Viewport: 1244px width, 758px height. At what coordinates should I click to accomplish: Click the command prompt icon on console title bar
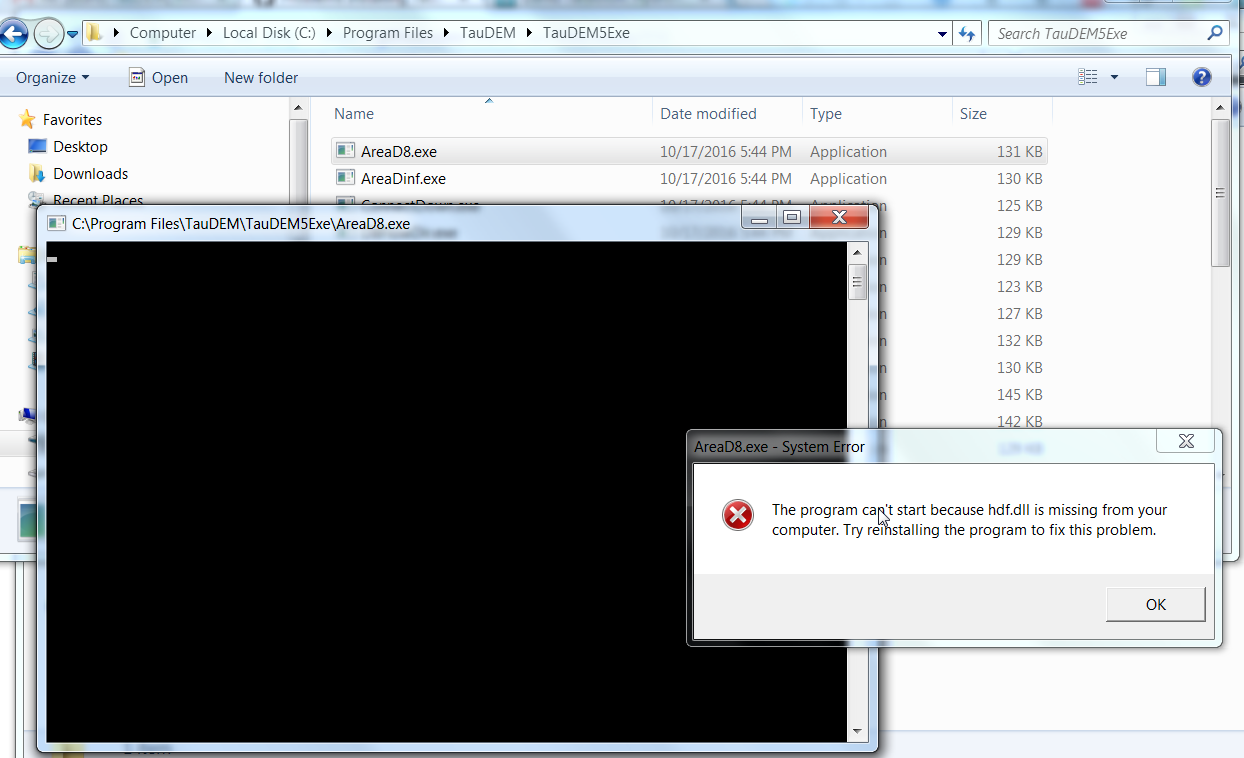55,223
